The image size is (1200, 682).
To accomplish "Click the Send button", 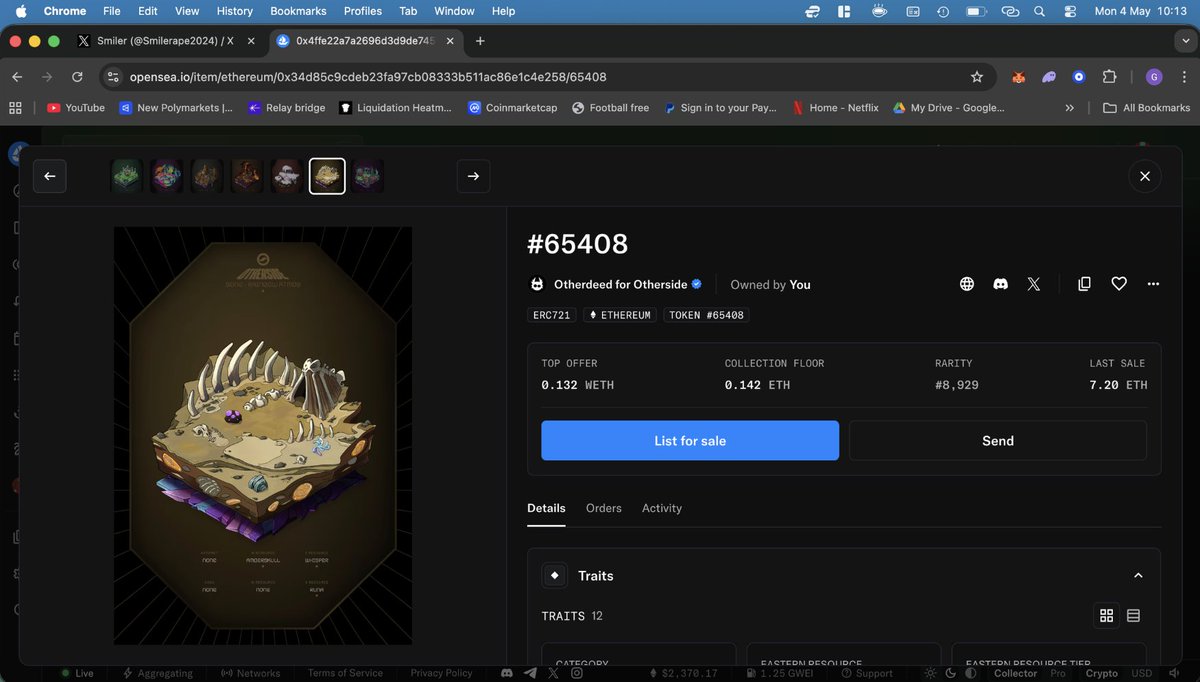I will pos(998,441).
